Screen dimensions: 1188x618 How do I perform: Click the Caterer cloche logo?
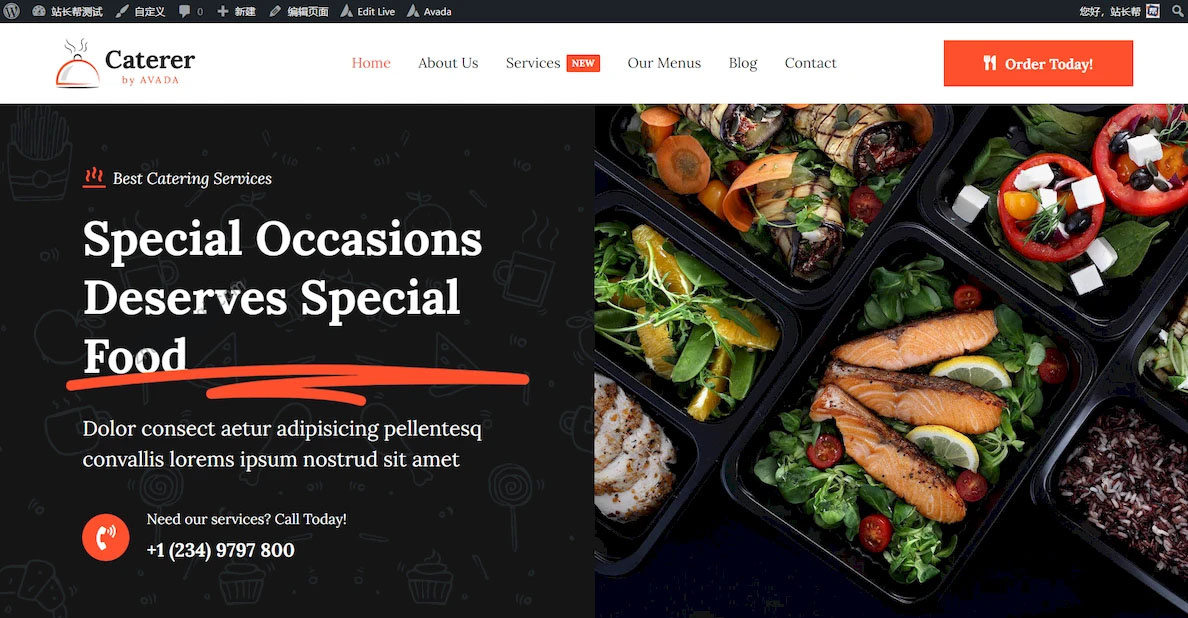point(77,63)
